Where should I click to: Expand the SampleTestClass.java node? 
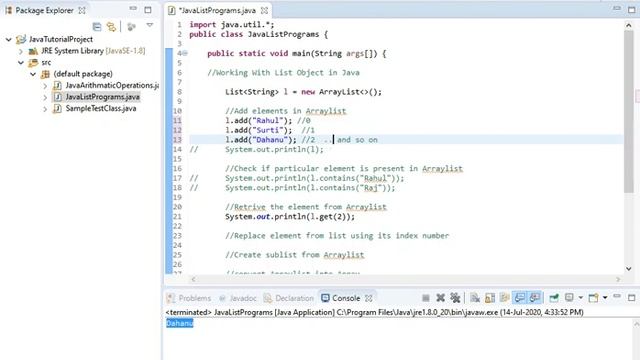click(45, 109)
